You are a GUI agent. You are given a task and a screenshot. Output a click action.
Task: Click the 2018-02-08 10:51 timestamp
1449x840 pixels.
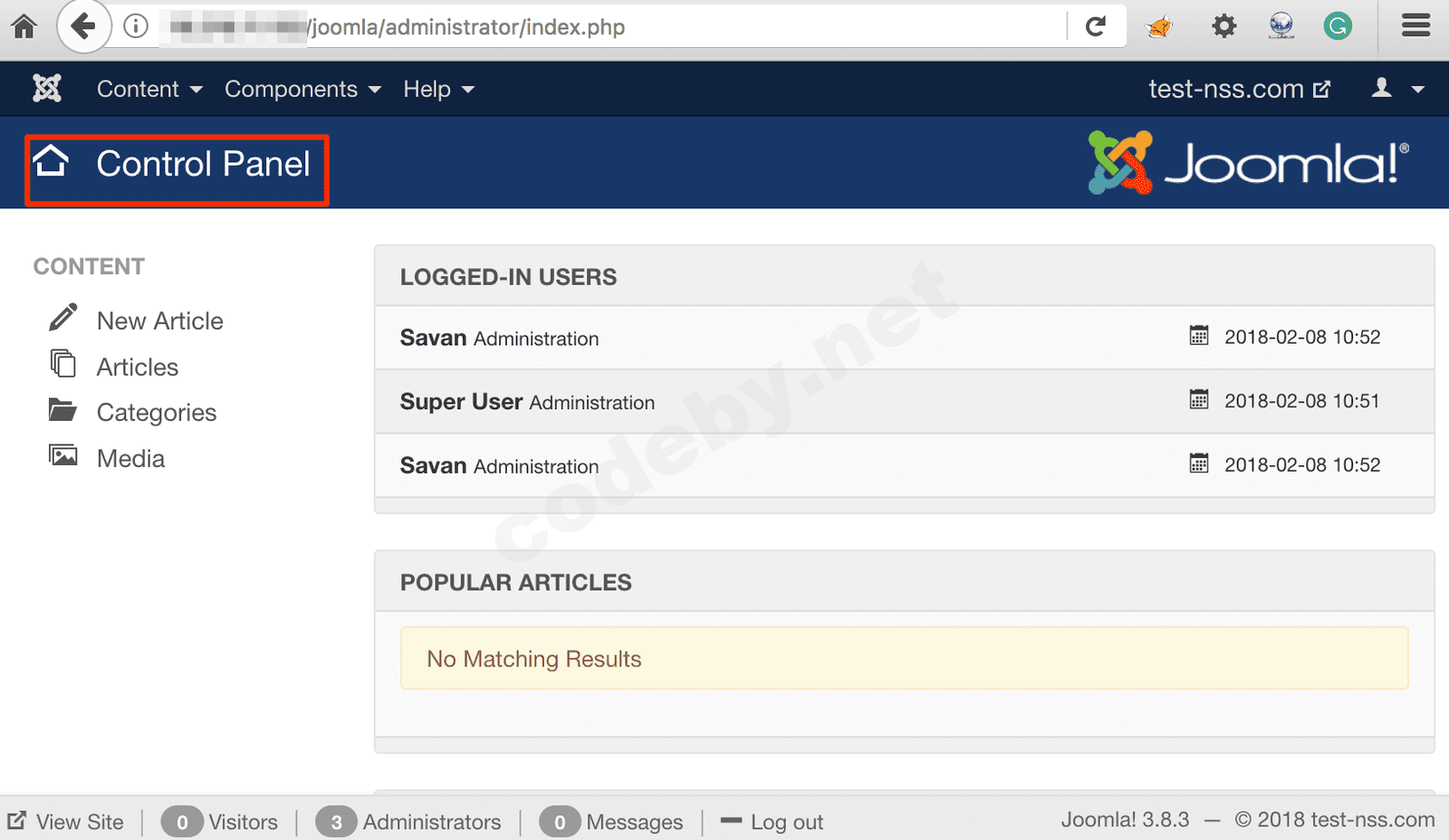point(1302,401)
